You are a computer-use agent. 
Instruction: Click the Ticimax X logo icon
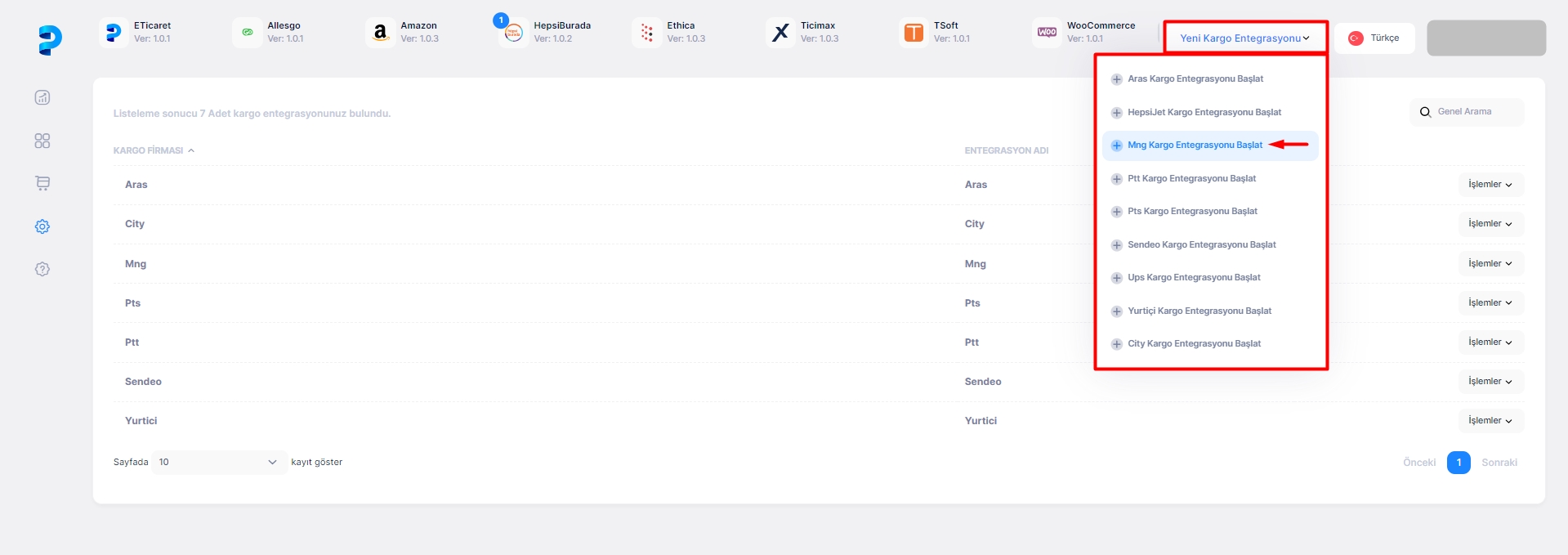coord(780,33)
